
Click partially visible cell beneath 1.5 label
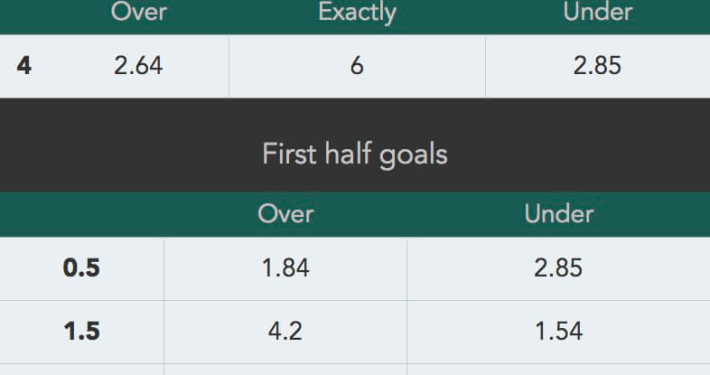(x=82, y=370)
